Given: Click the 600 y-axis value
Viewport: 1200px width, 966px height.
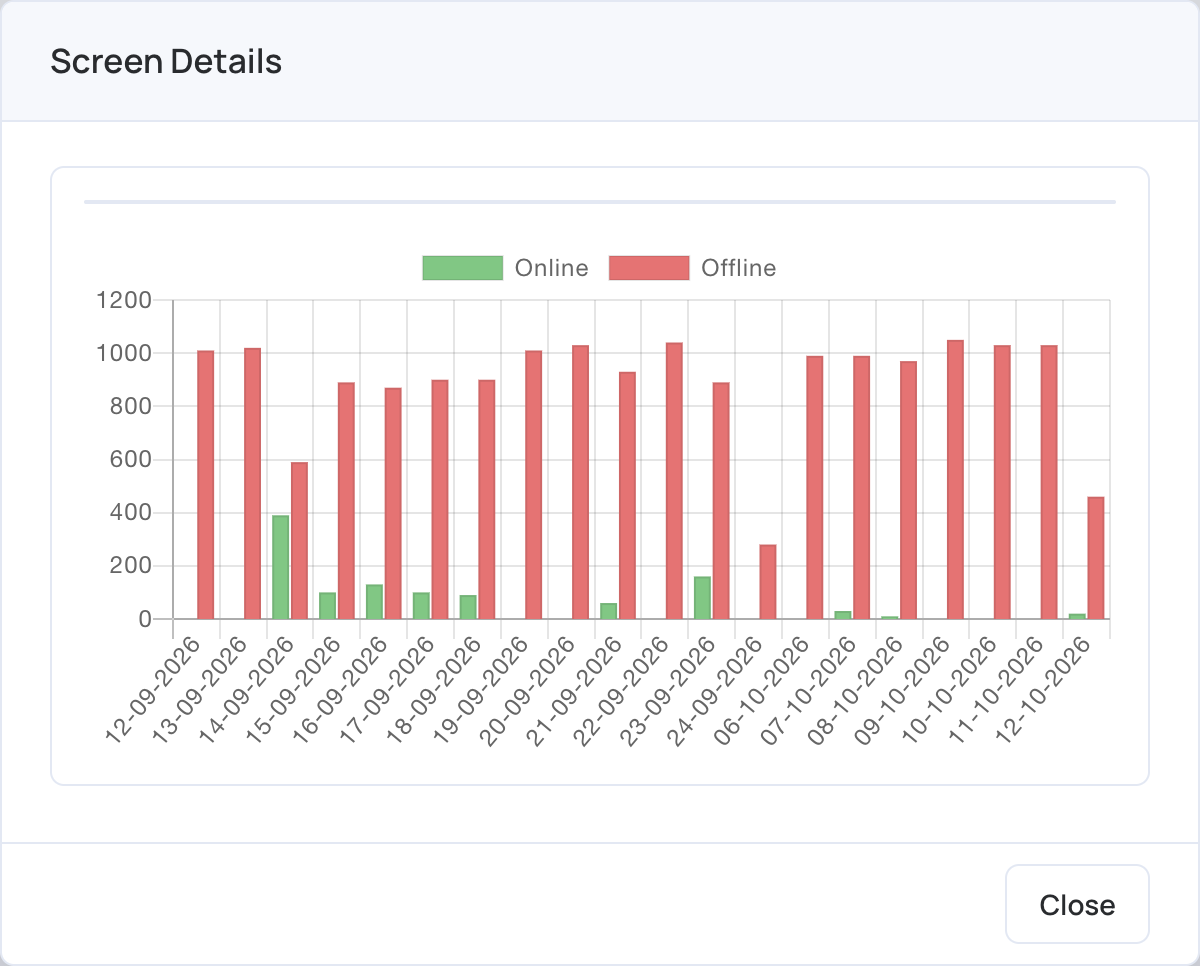Looking at the screenshot, I should pyautogui.click(x=131, y=460).
